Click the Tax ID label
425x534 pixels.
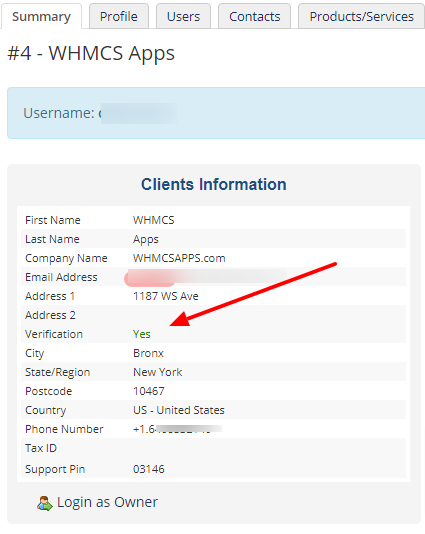(41, 448)
